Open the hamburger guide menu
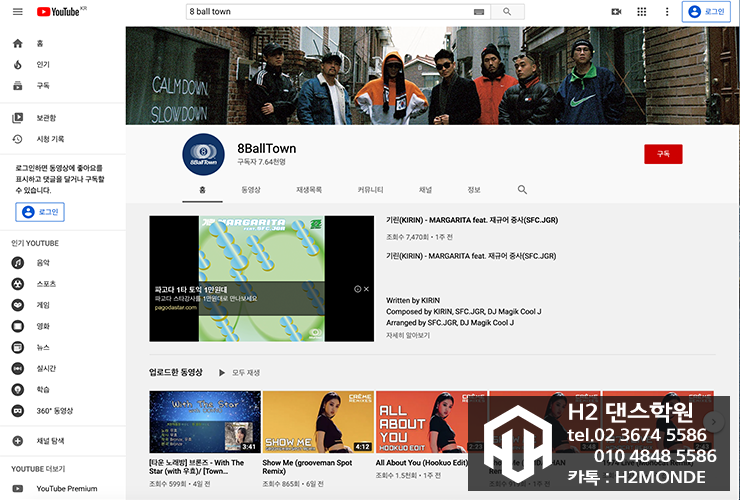740x500 pixels. (17, 11)
